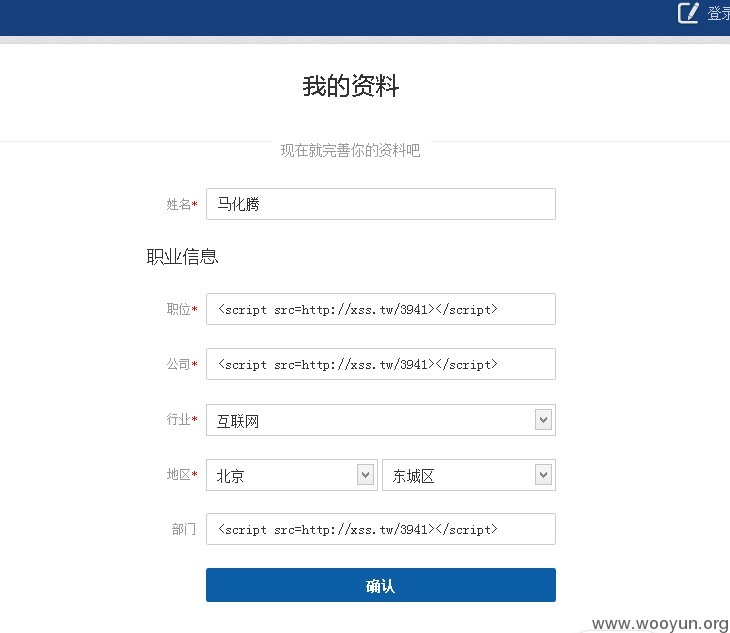Click the 公司 field label
Screen dimensions: 730x633
coord(182,364)
